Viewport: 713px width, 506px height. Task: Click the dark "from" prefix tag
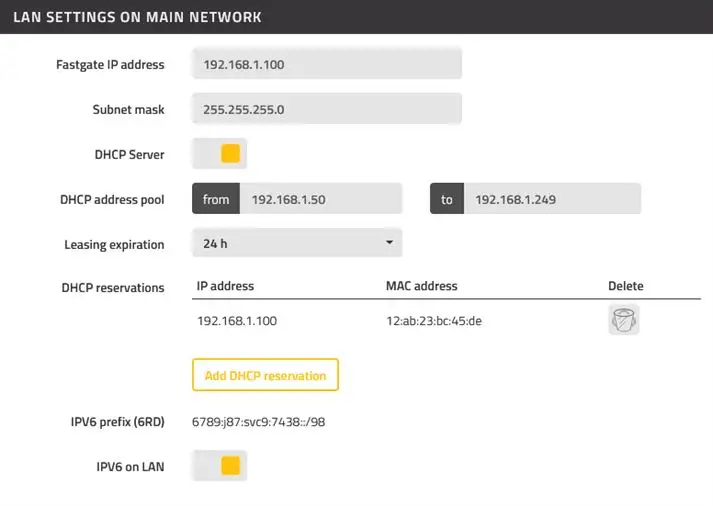tap(216, 199)
